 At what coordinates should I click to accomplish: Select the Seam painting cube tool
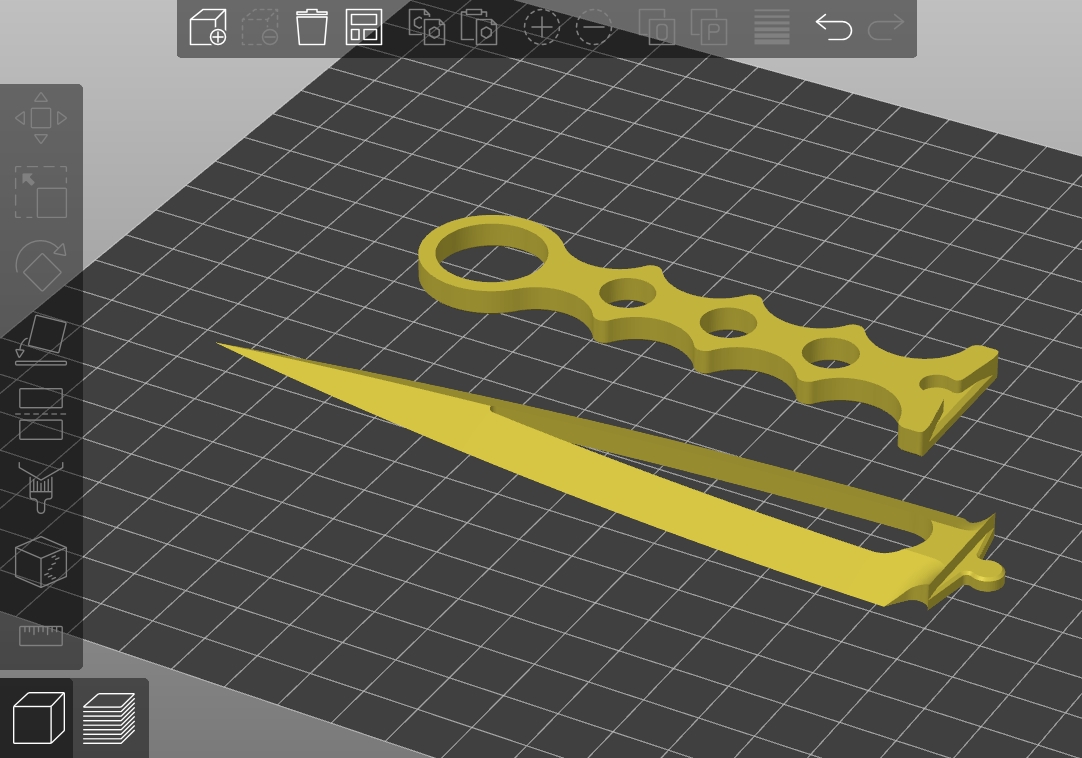(x=41, y=562)
